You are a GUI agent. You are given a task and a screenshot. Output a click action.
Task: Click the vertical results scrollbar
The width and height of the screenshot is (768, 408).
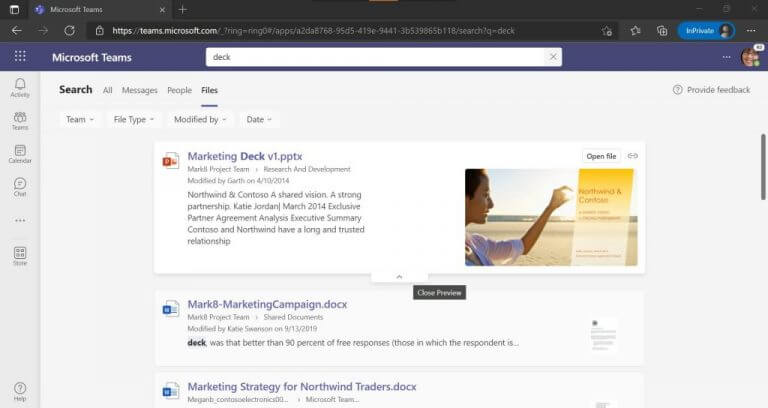[x=763, y=167]
